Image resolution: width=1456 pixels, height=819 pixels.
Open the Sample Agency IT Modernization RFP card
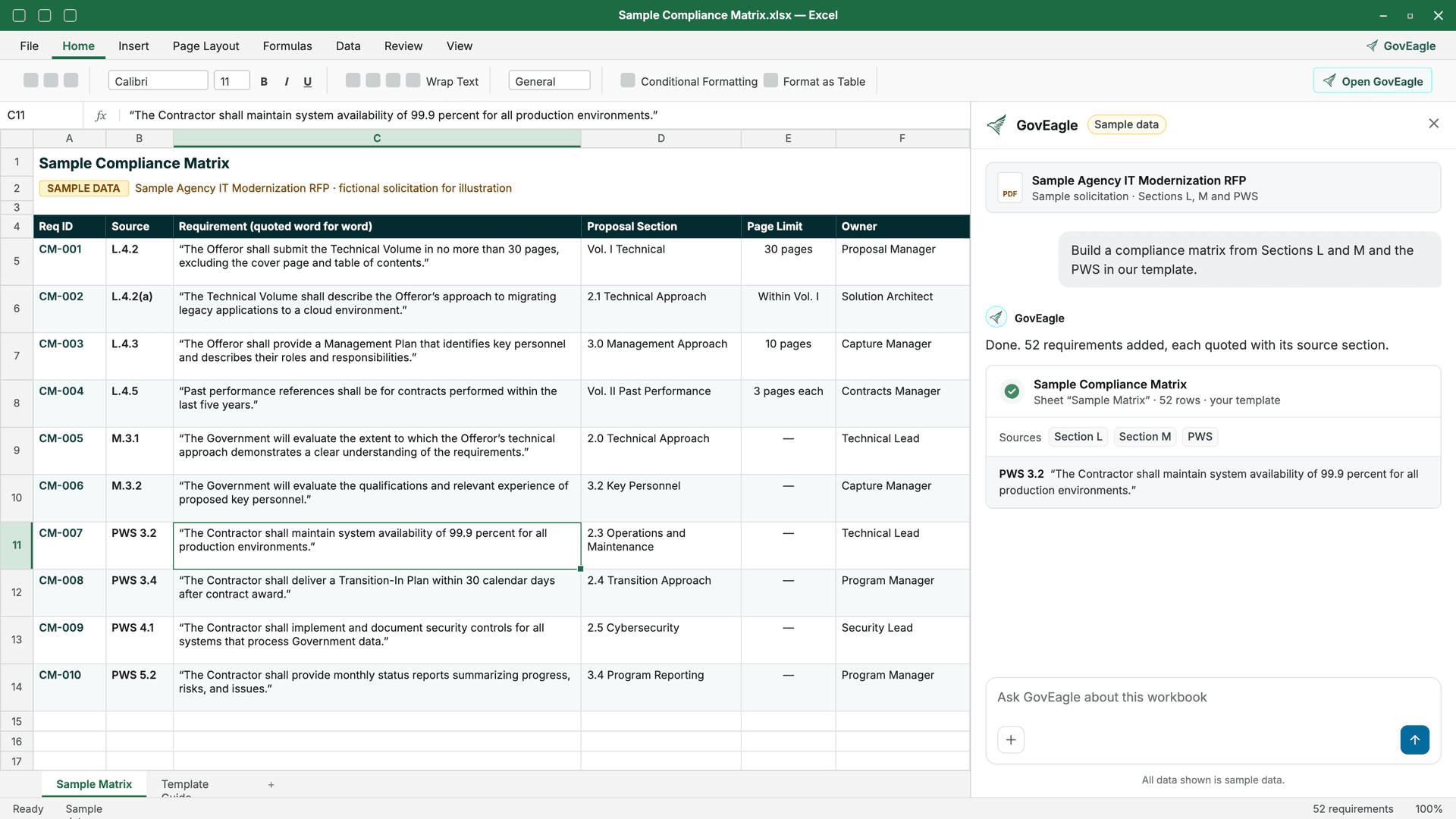click(x=1213, y=188)
